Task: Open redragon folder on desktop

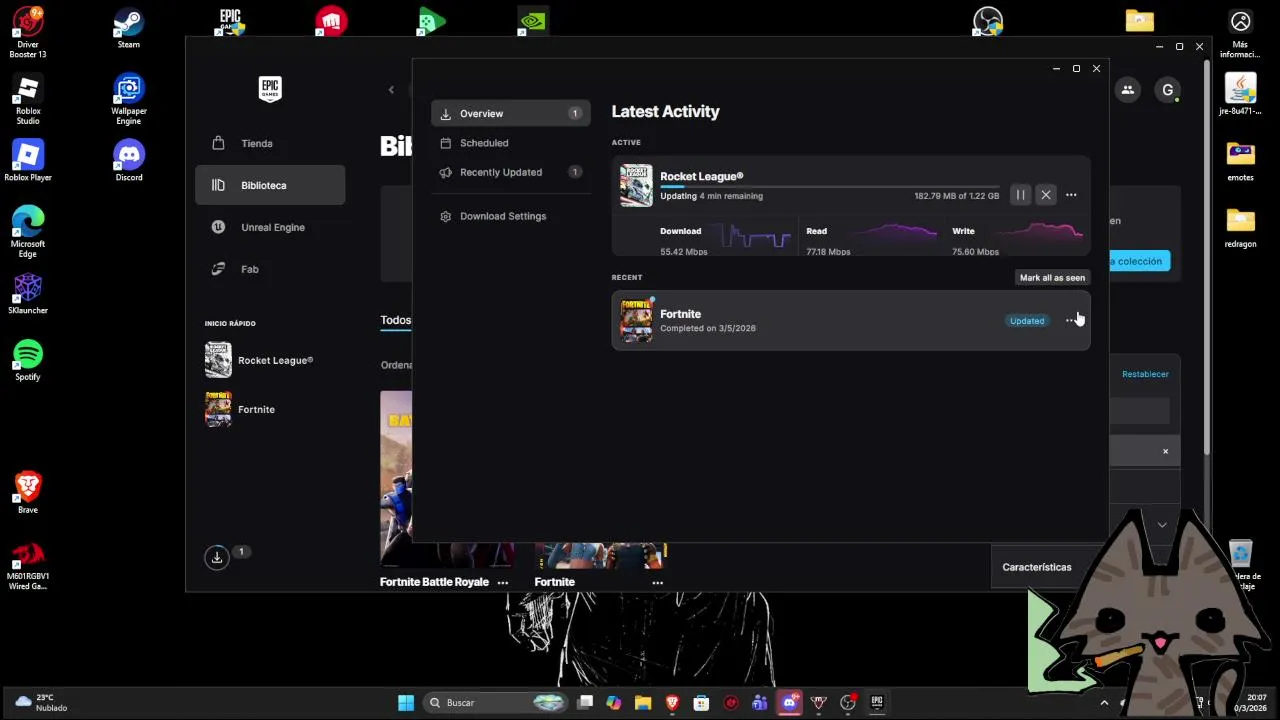Action: pos(1240,228)
